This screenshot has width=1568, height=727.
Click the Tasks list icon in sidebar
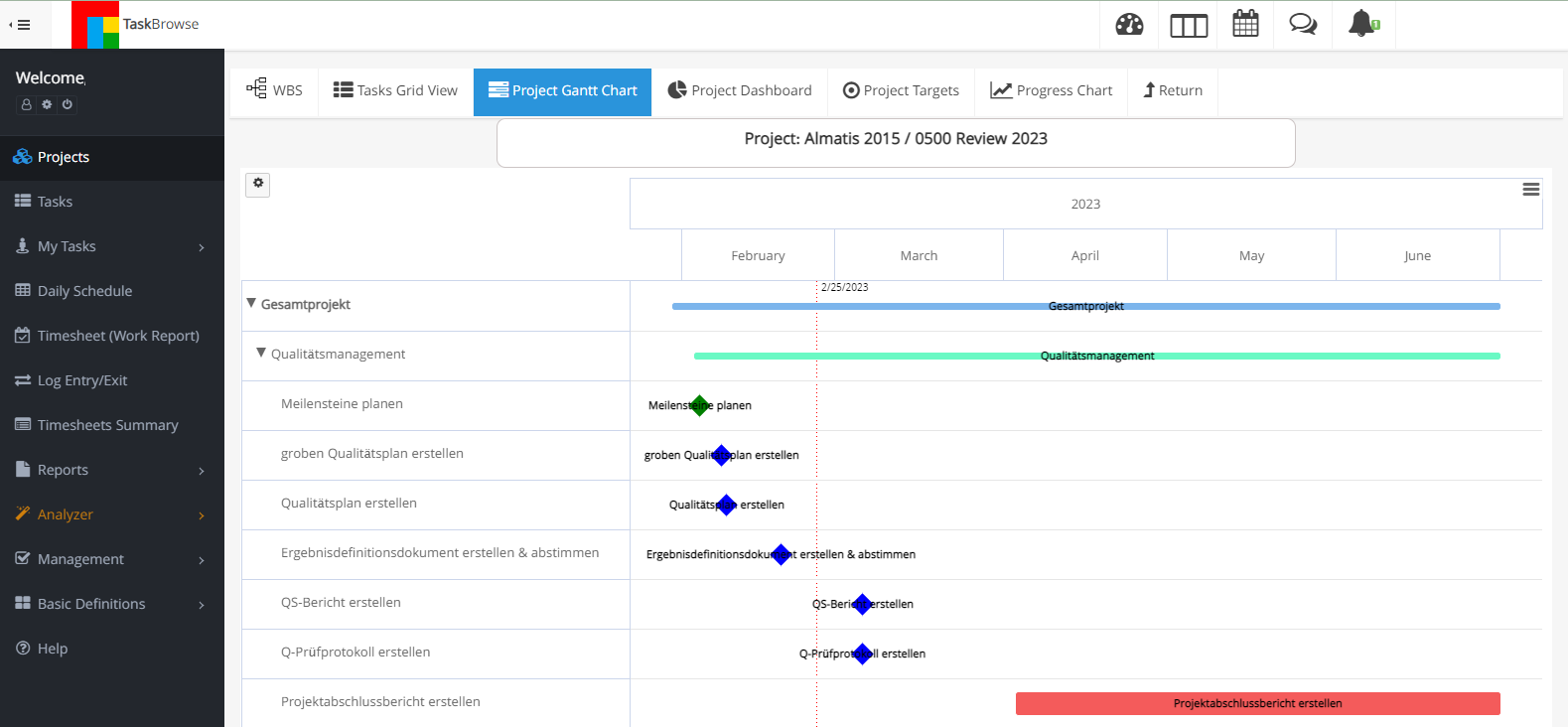(x=23, y=201)
